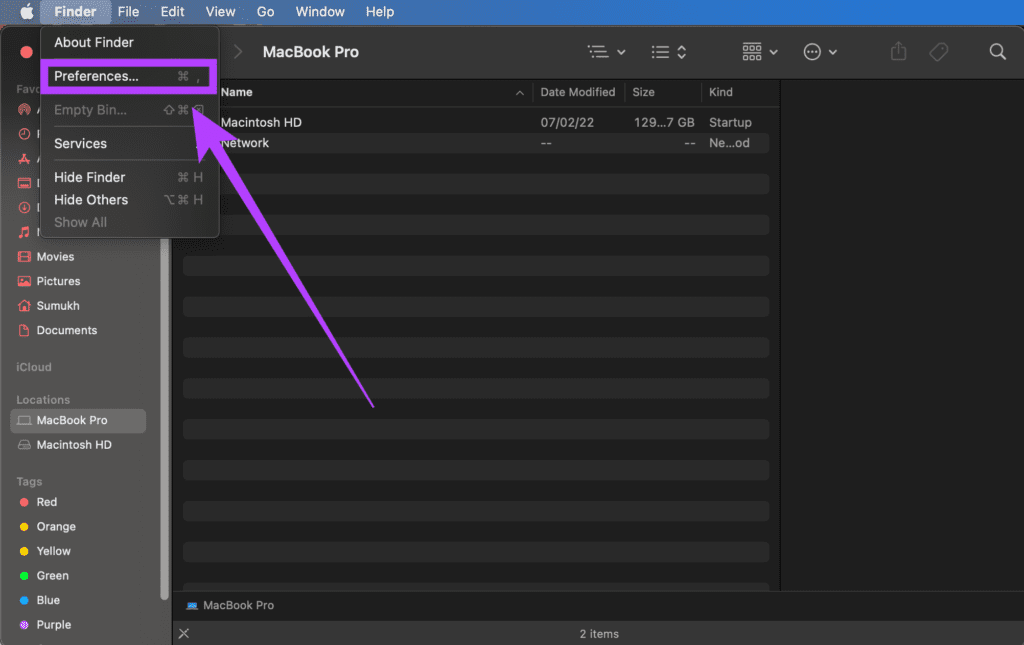Click the Share icon
This screenshot has width=1024, height=645.
pyautogui.click(x=899, y=52)
